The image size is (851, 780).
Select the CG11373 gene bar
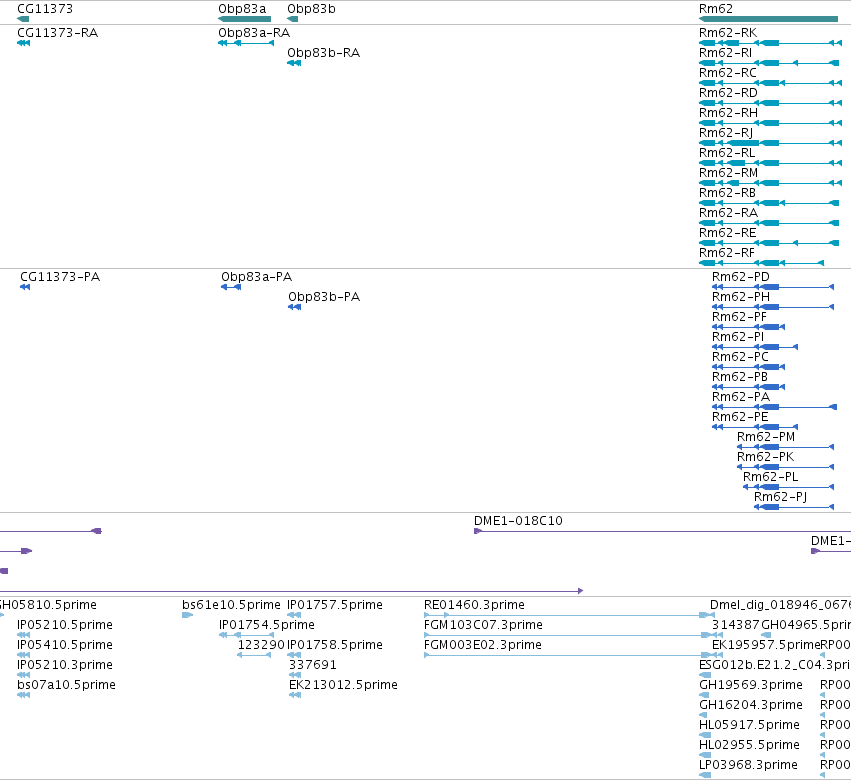tap(23, 19)
